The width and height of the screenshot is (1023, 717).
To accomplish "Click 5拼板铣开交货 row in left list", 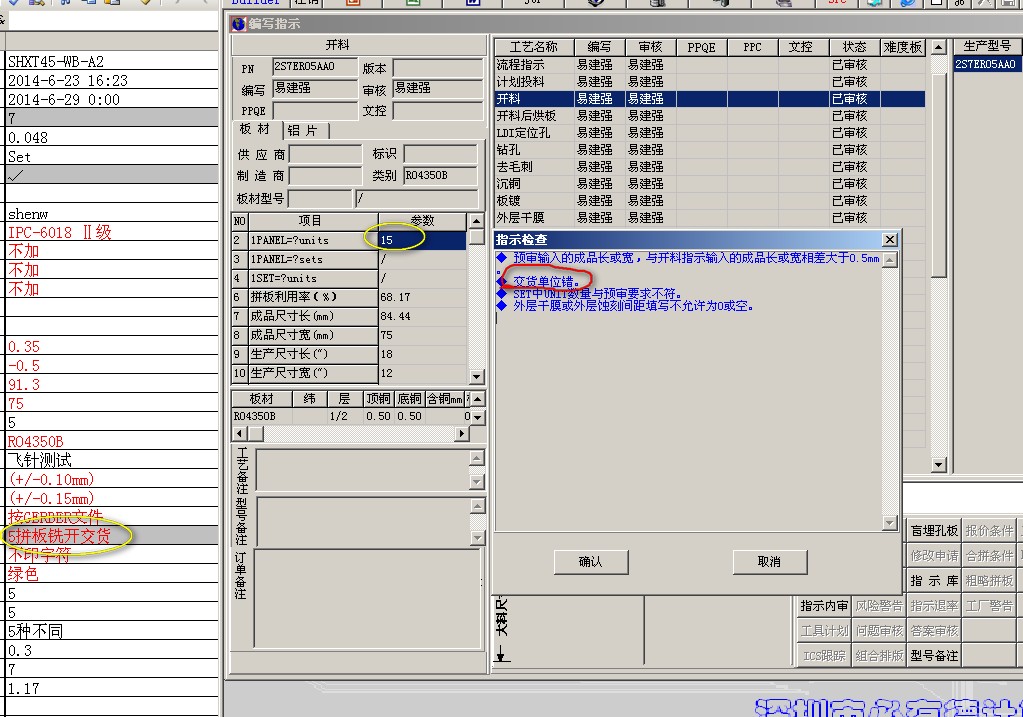I will 112,536.
